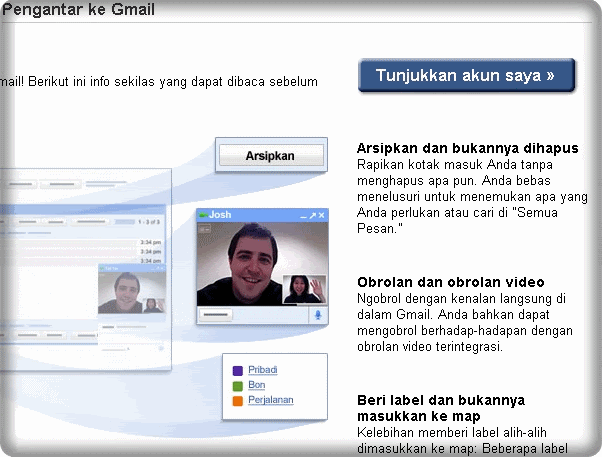Click the waving woman video thumbnail

point(304,289)
